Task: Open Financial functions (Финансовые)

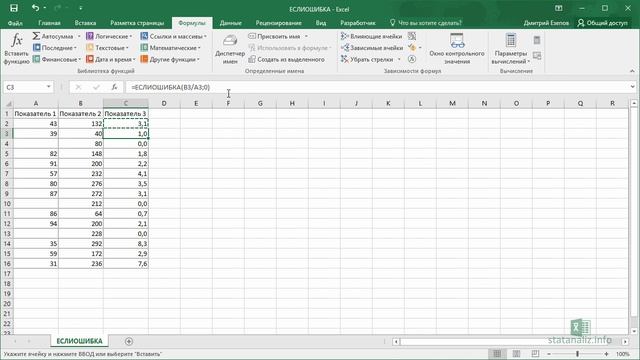Action: point(56,59)
